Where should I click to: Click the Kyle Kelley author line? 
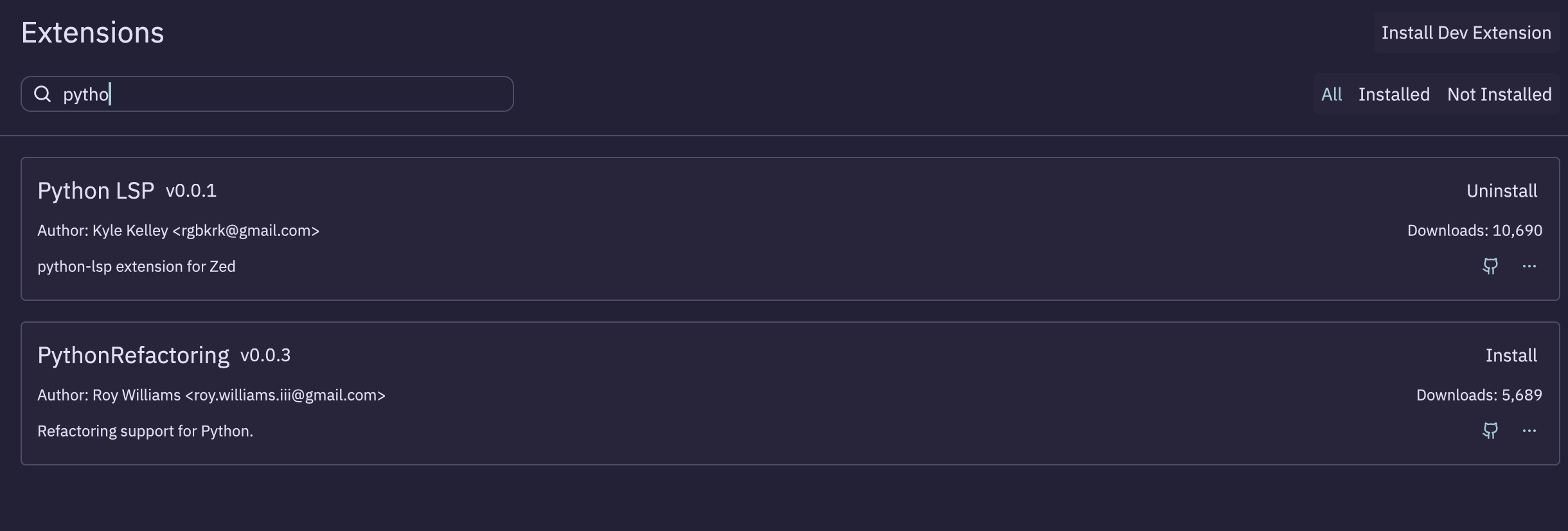[x=178, y=231]
